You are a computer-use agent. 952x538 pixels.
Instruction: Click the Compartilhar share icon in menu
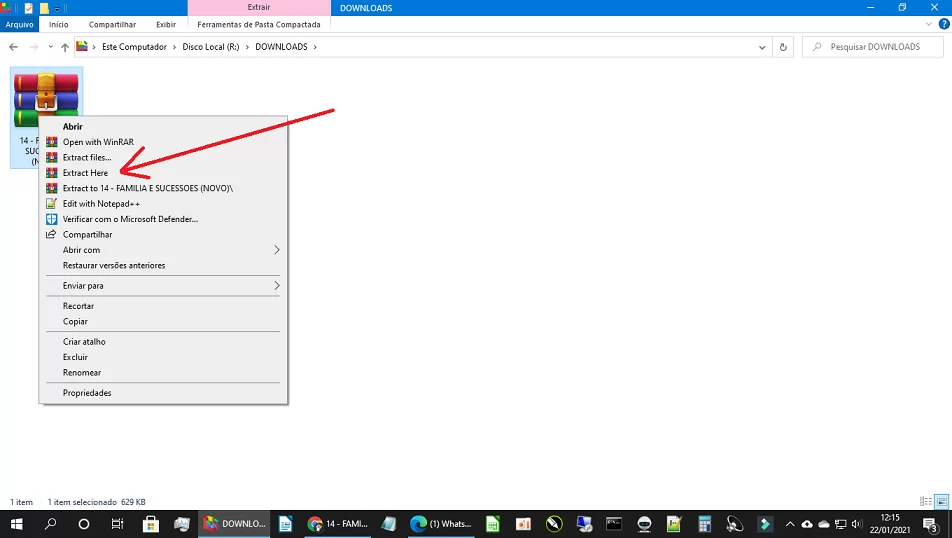tap(52, 235)
